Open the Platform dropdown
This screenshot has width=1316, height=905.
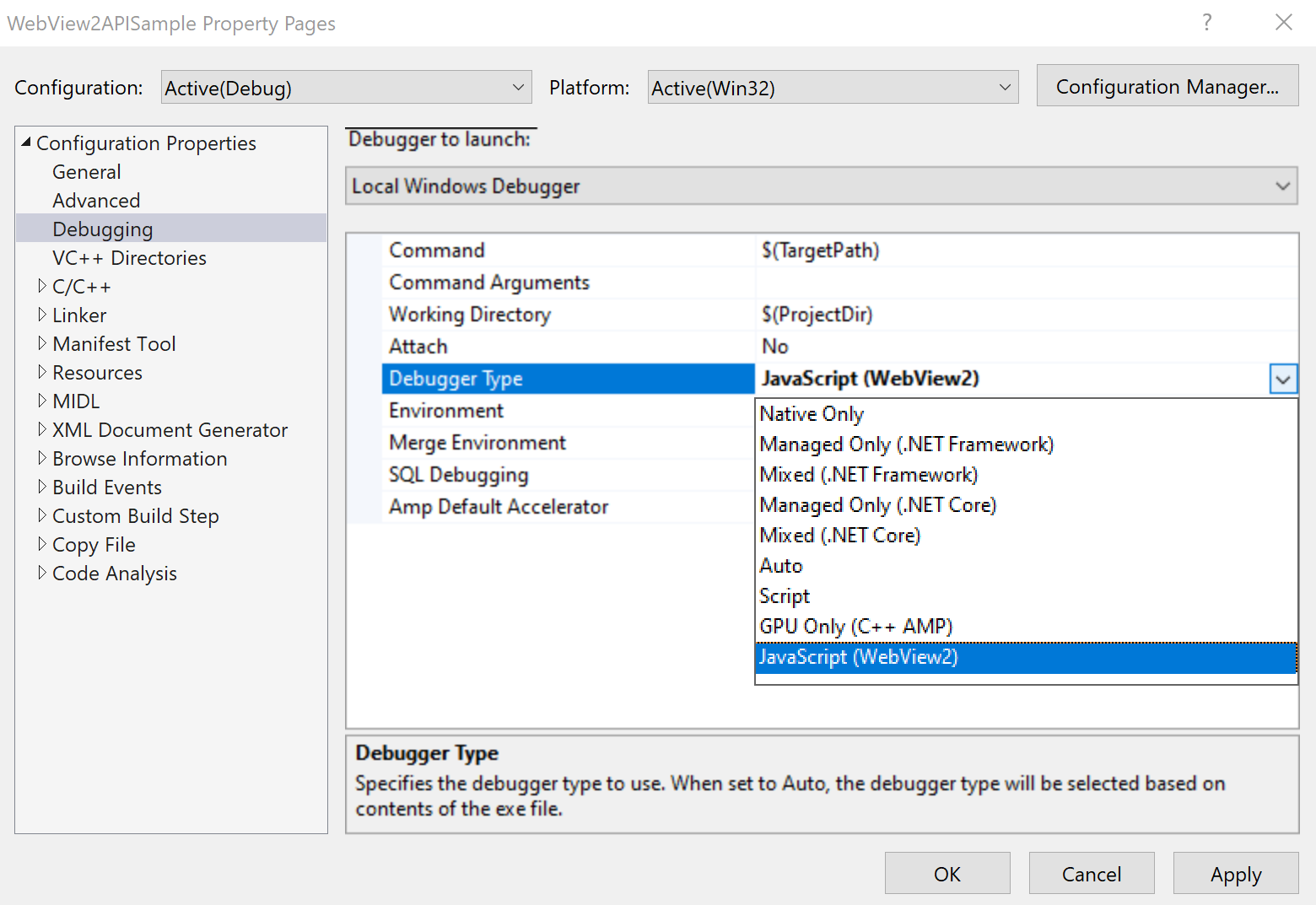[x=1004, y=87]
